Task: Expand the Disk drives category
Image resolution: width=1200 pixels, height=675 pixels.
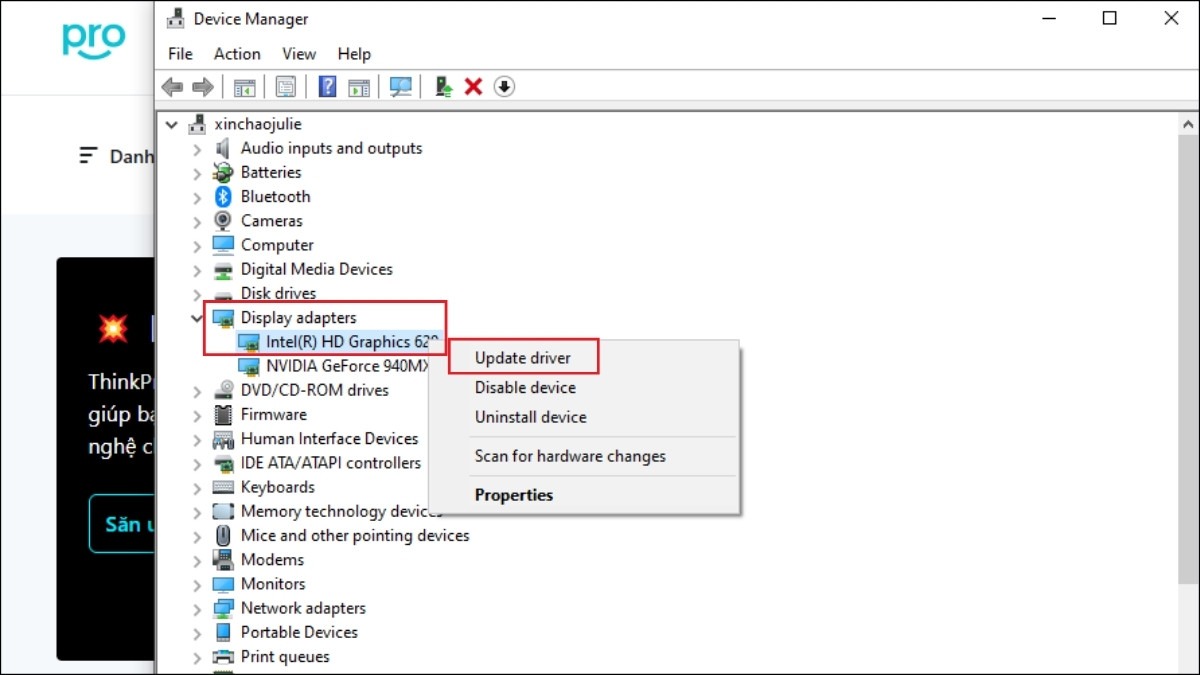Action: 197,294
